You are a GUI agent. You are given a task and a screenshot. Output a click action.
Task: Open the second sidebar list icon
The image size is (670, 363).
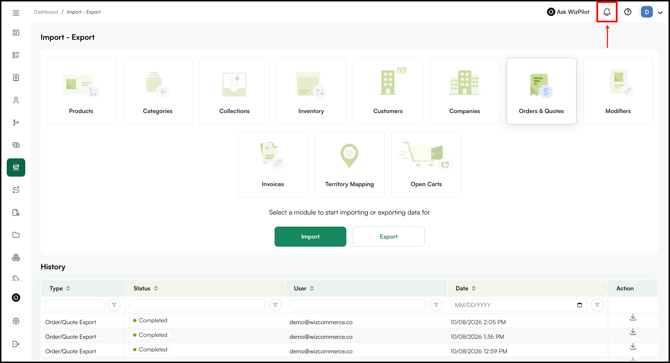(16, 55)
